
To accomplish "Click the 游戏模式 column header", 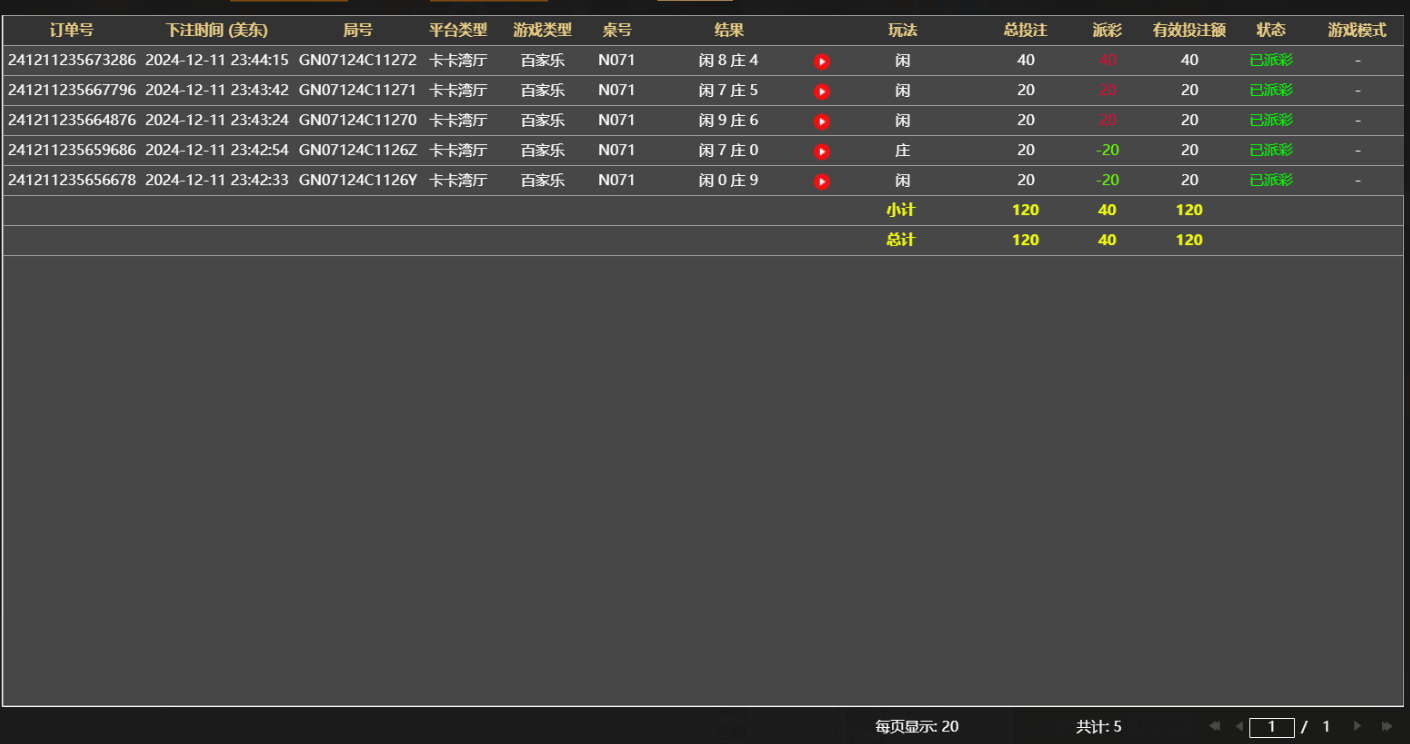I will (x=1356, y=30).
